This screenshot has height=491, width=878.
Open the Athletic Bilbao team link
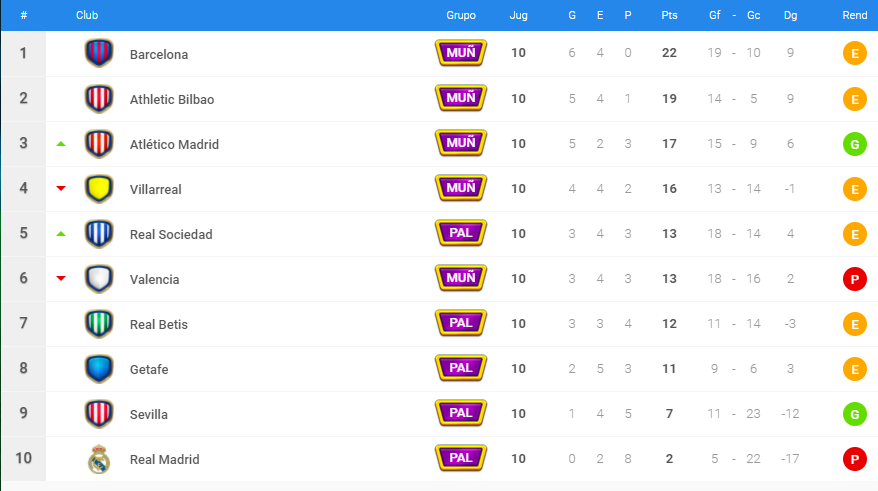pos(172,100)
